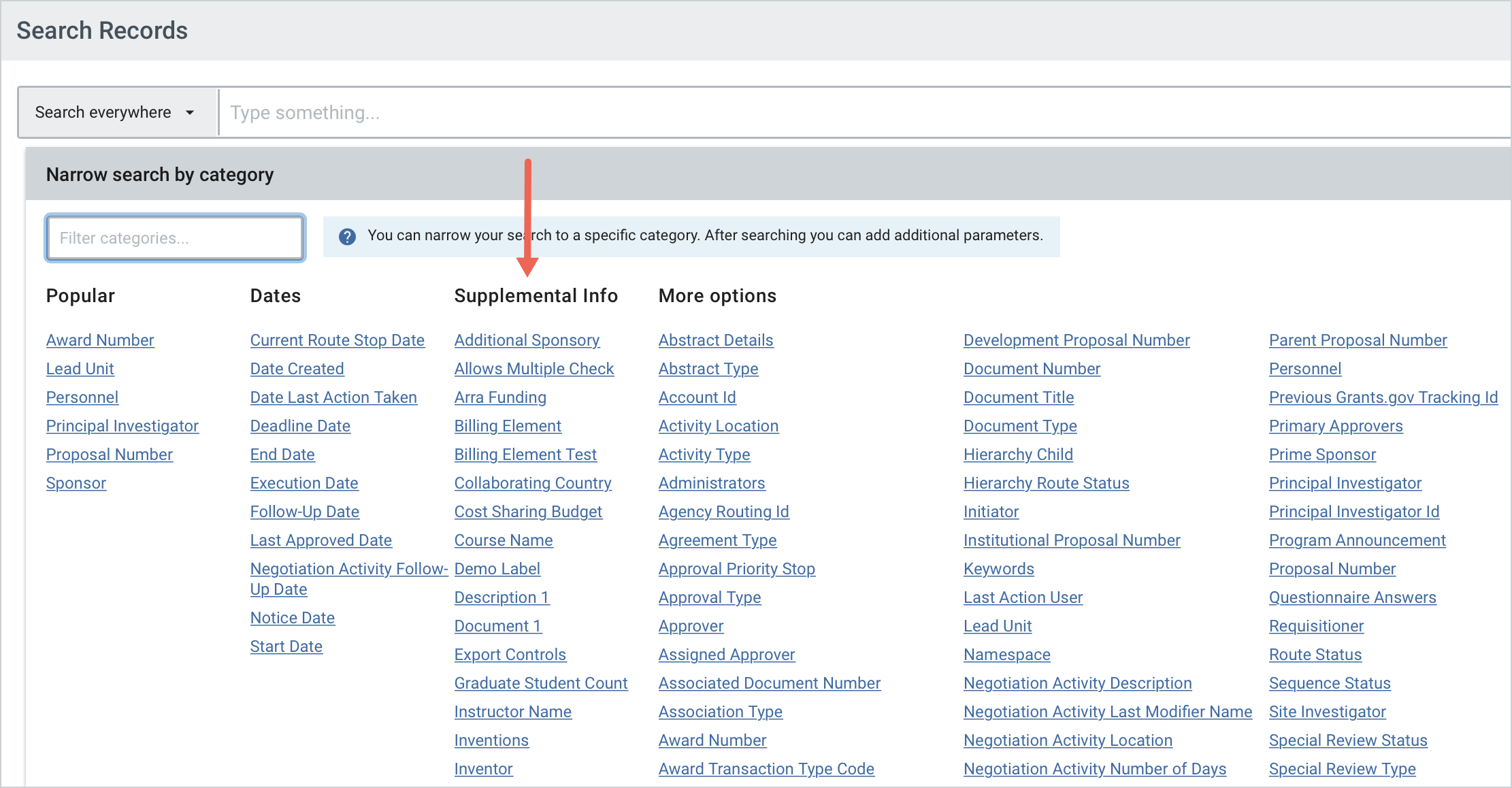The width and height of the screenshot is (1512, 788).
Task: Select Lead Unit under Popular
Action: [80, 369]
